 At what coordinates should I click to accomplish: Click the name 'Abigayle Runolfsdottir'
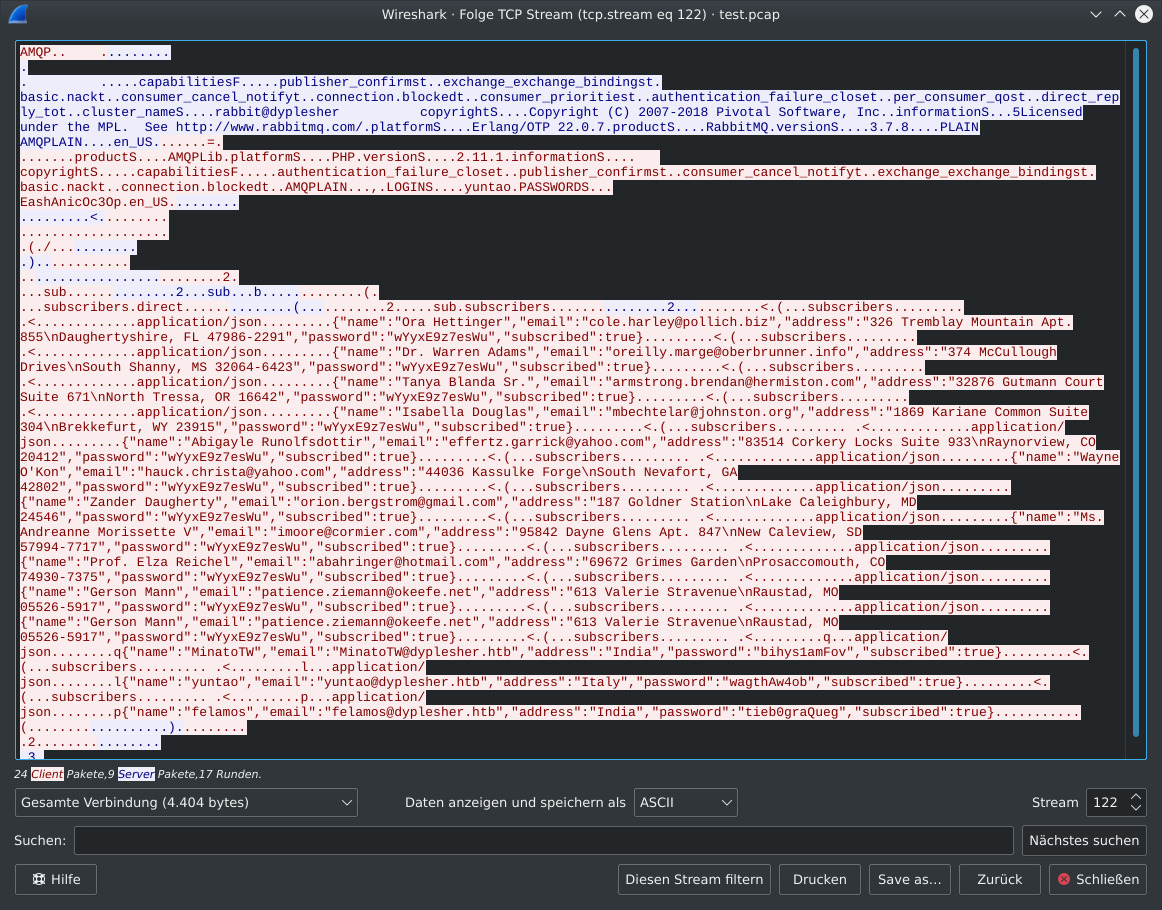point(278,442)
